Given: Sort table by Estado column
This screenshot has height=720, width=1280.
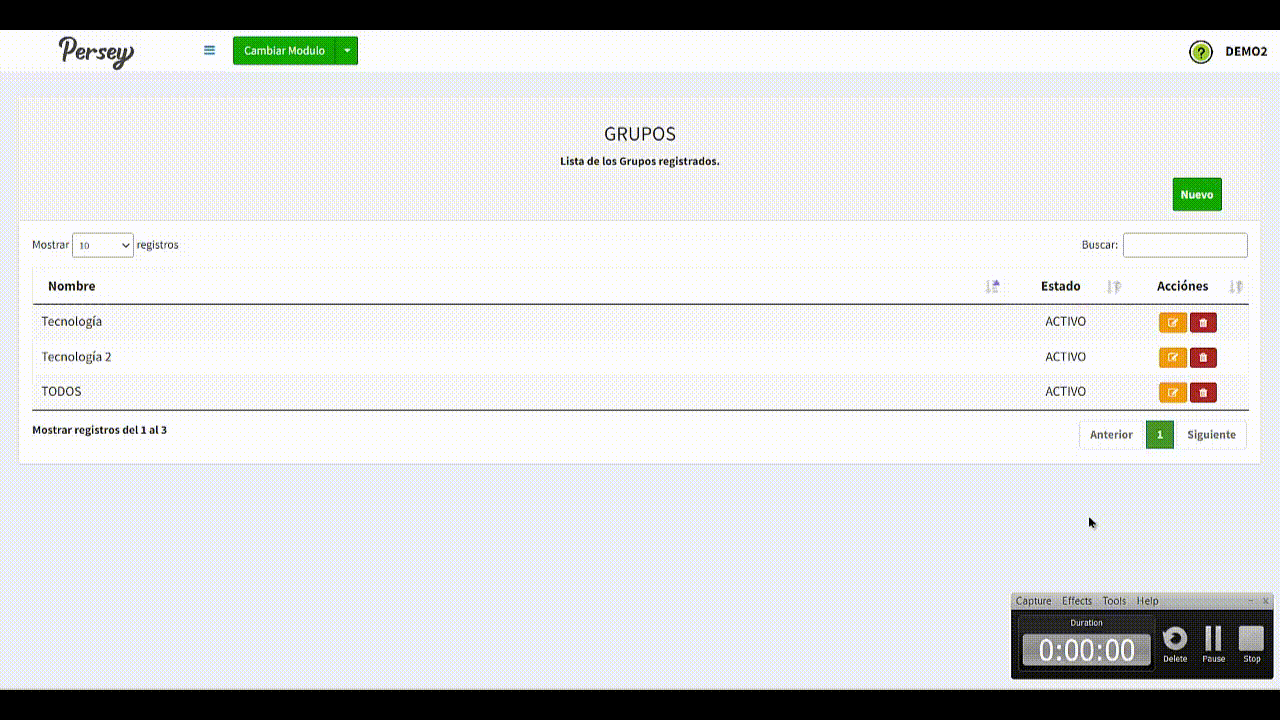Looking at the screenshot, I should tap(1060, 286).
